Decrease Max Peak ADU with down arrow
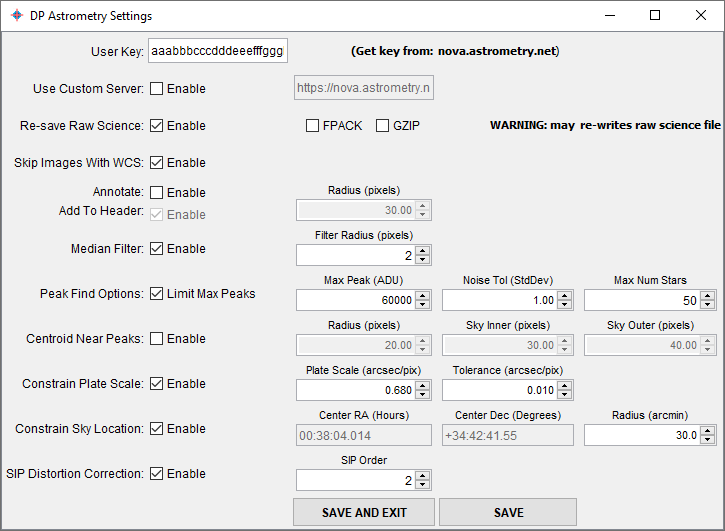 click(x=423, y=305)
